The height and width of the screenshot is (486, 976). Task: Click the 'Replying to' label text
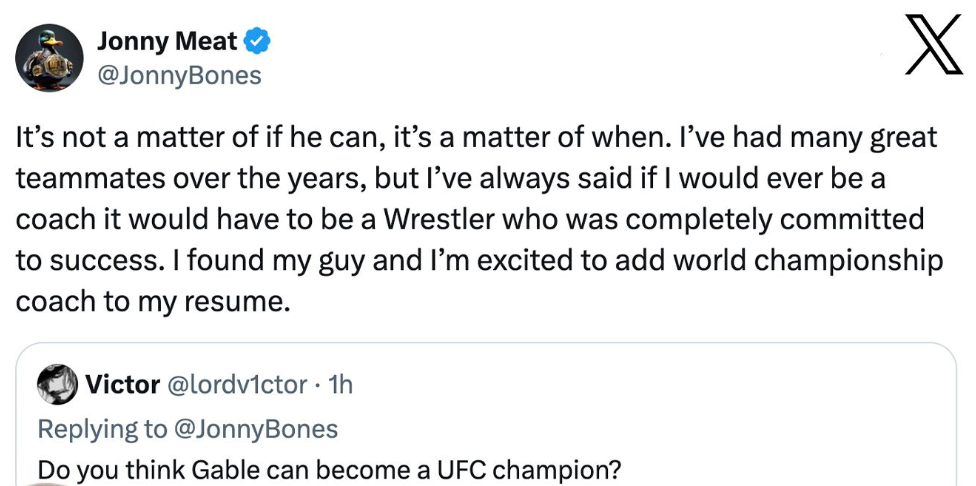[x=103, y=429]
